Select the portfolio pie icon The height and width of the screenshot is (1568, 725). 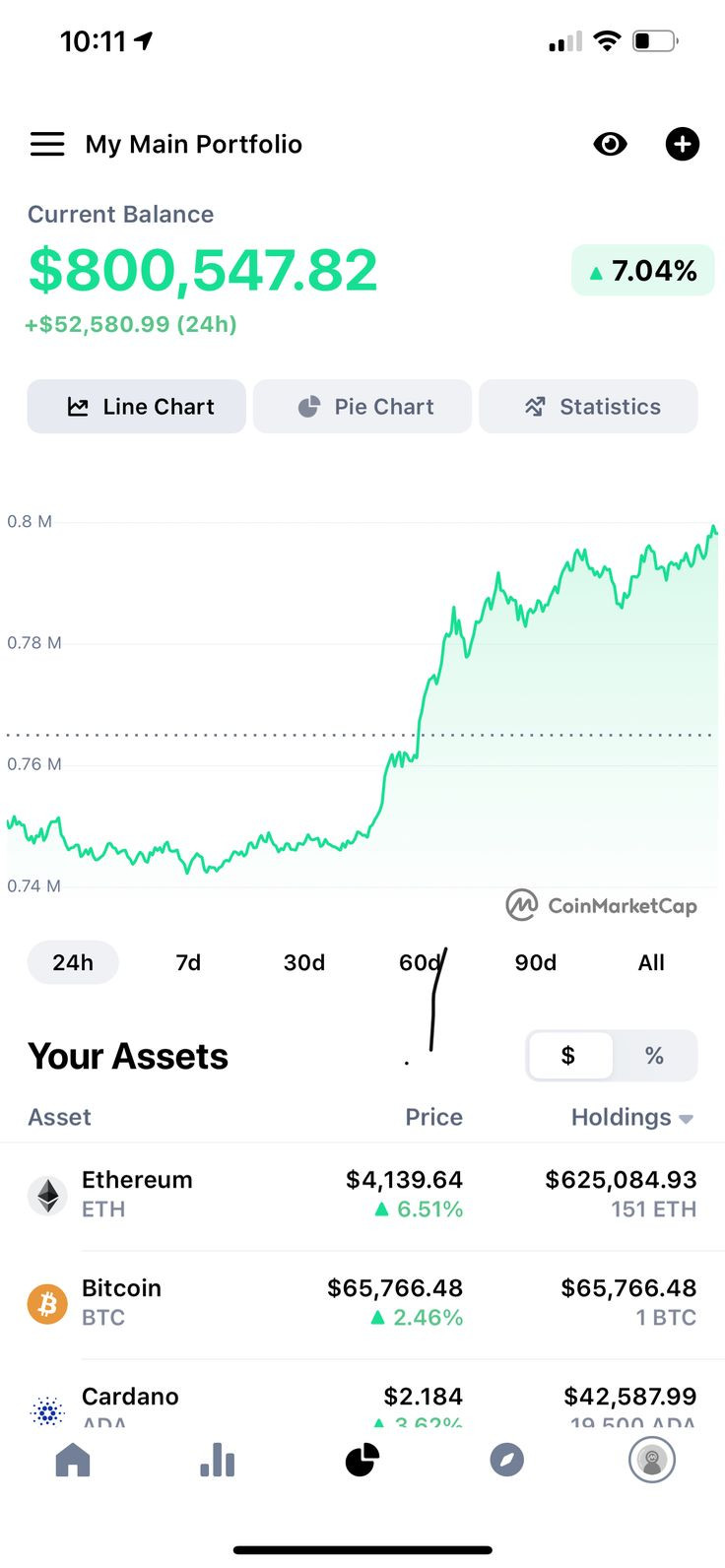coord(362,1460)
